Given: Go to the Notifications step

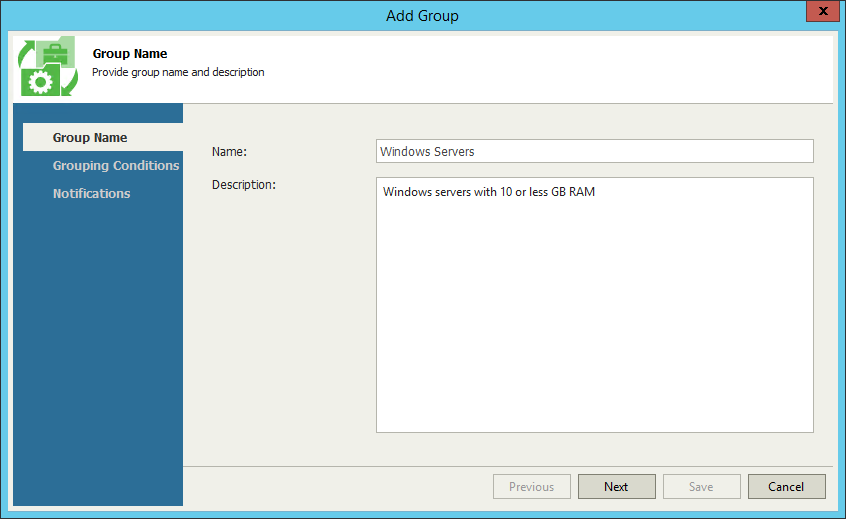Looking at the screenshot, I should pos(91,194).
